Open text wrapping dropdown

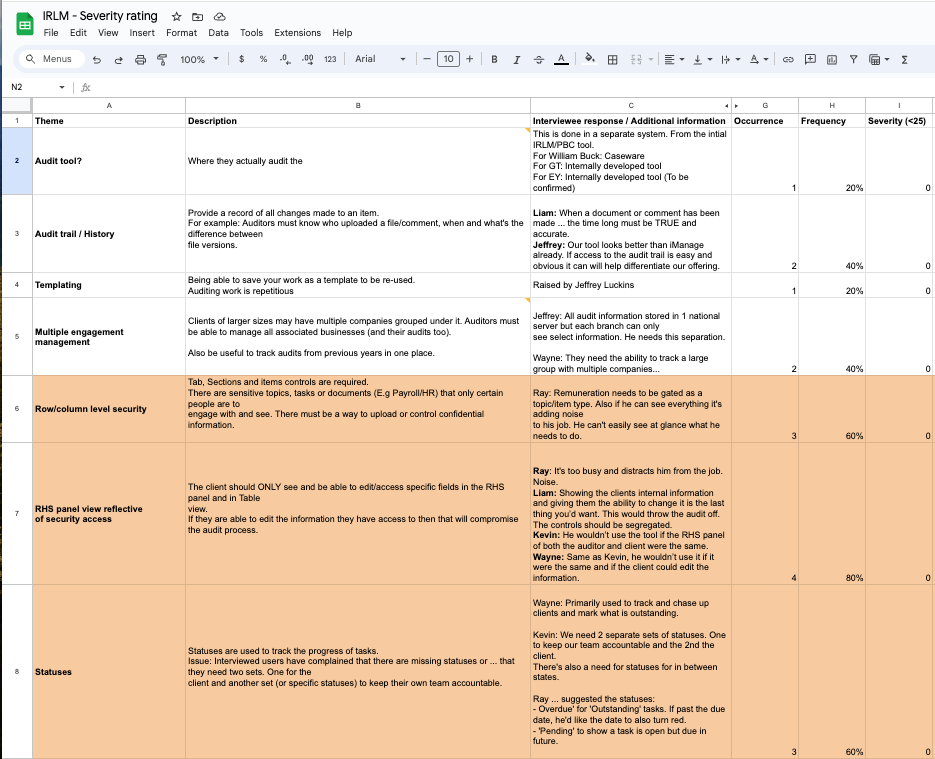coord(731,59)
